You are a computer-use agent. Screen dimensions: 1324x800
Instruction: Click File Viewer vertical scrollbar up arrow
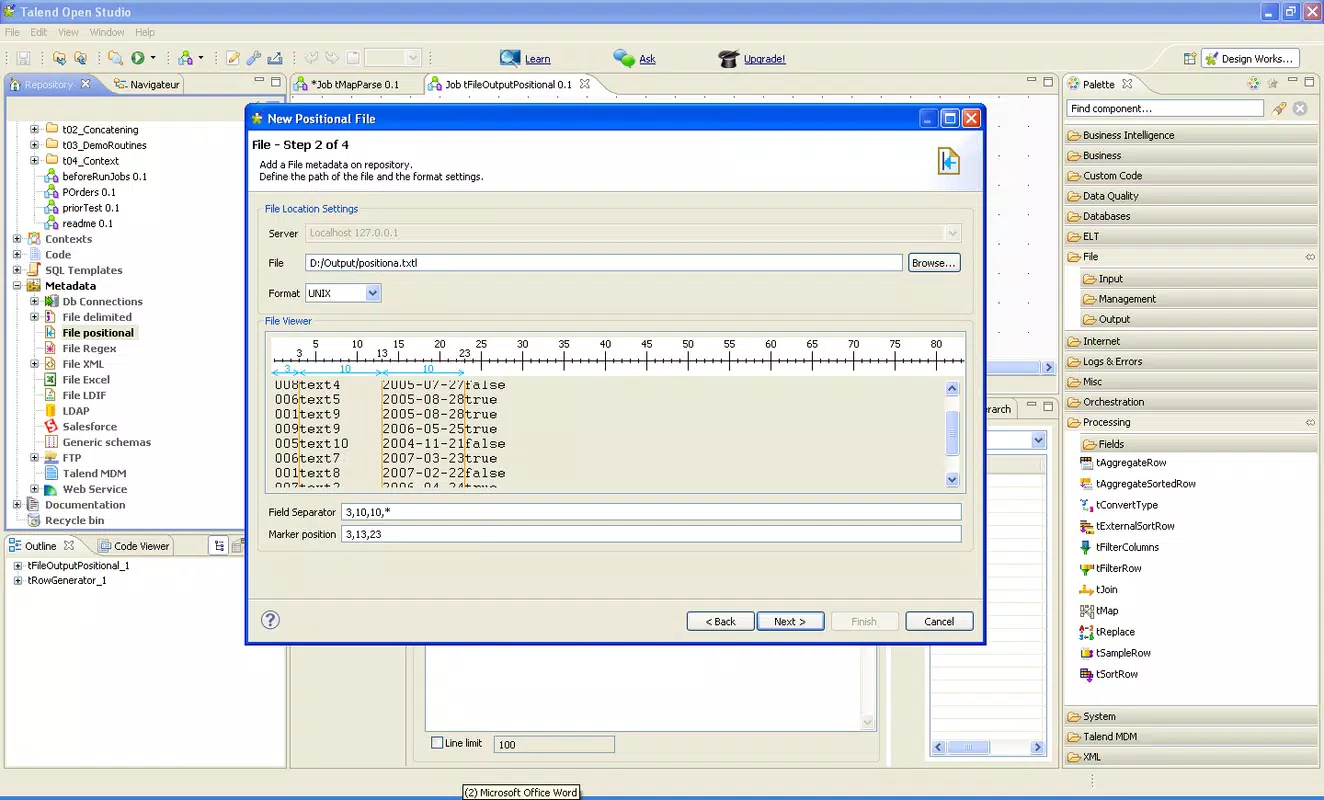[x=952, y=388]
